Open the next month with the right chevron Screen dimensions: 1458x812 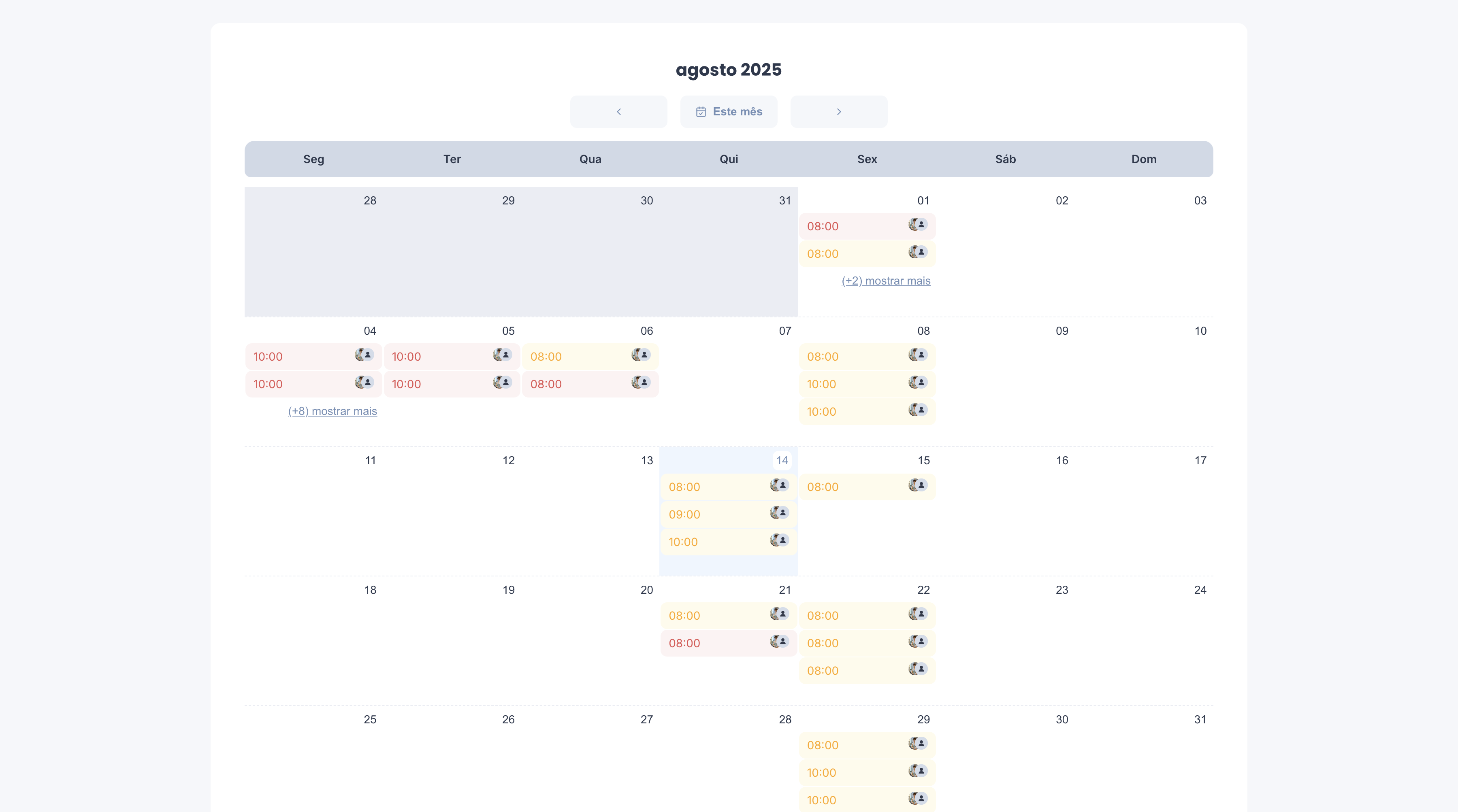[x=839, y=111]
